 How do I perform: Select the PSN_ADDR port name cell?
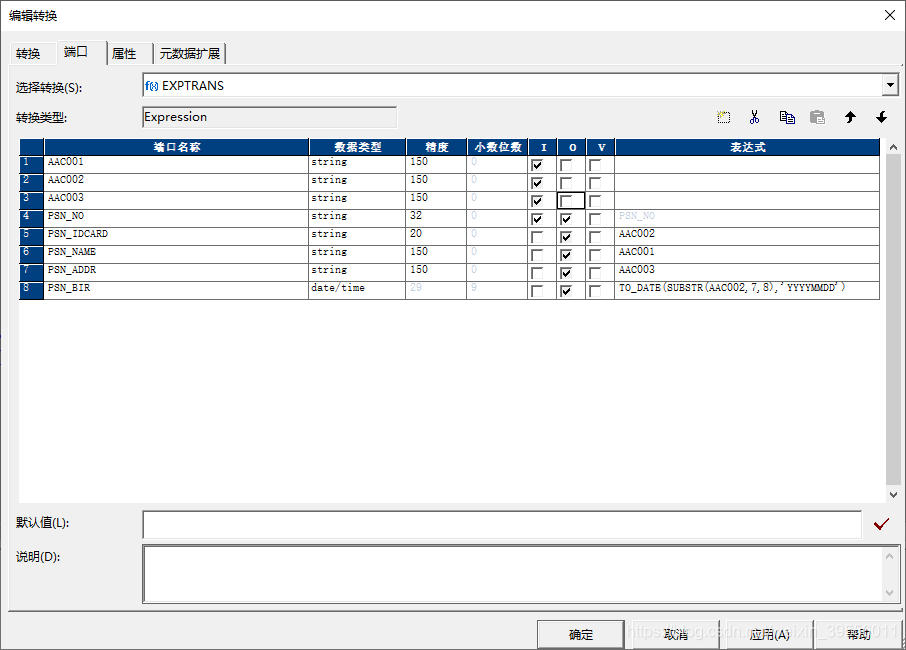click(x=176, y=272)
